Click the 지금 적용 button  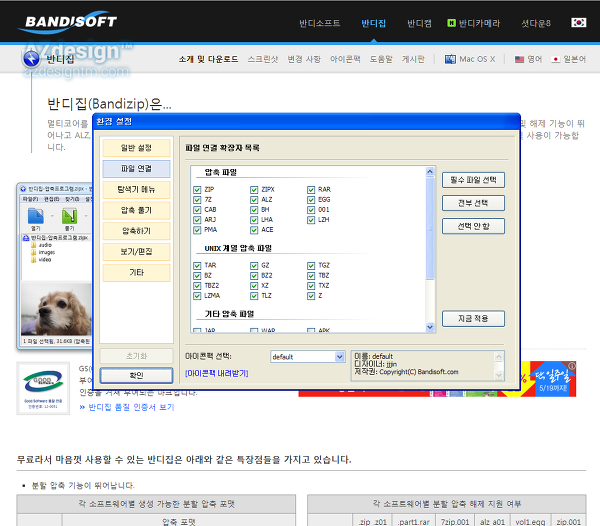473,319
